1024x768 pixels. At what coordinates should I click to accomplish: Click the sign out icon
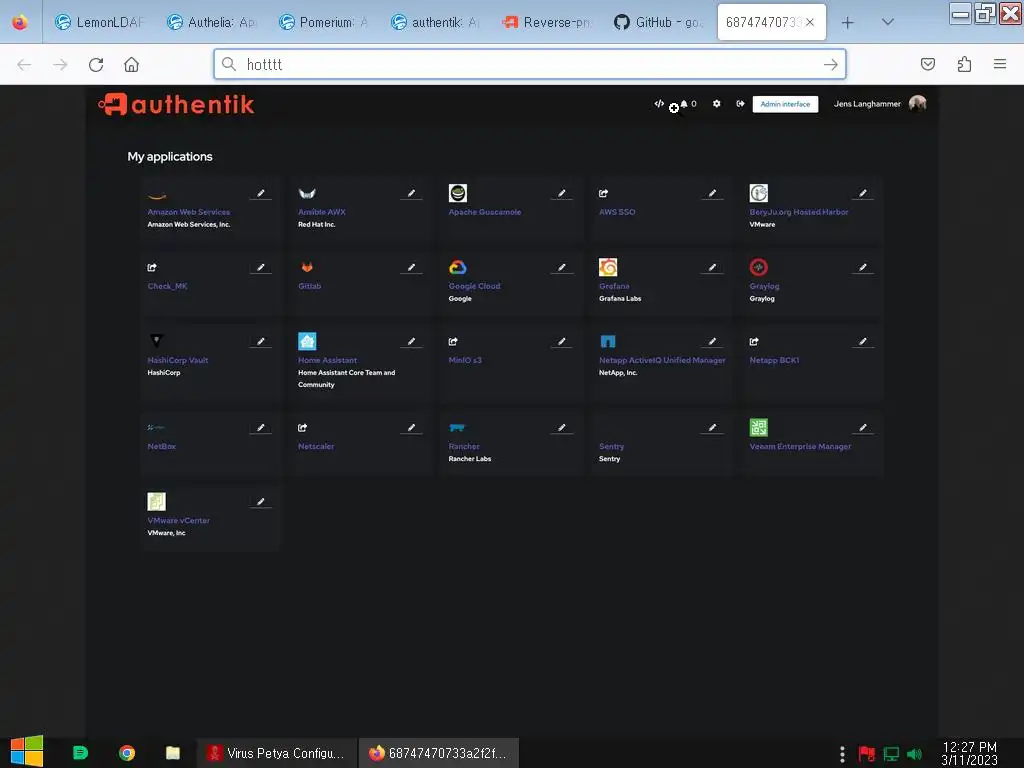(x=740, y=103)
